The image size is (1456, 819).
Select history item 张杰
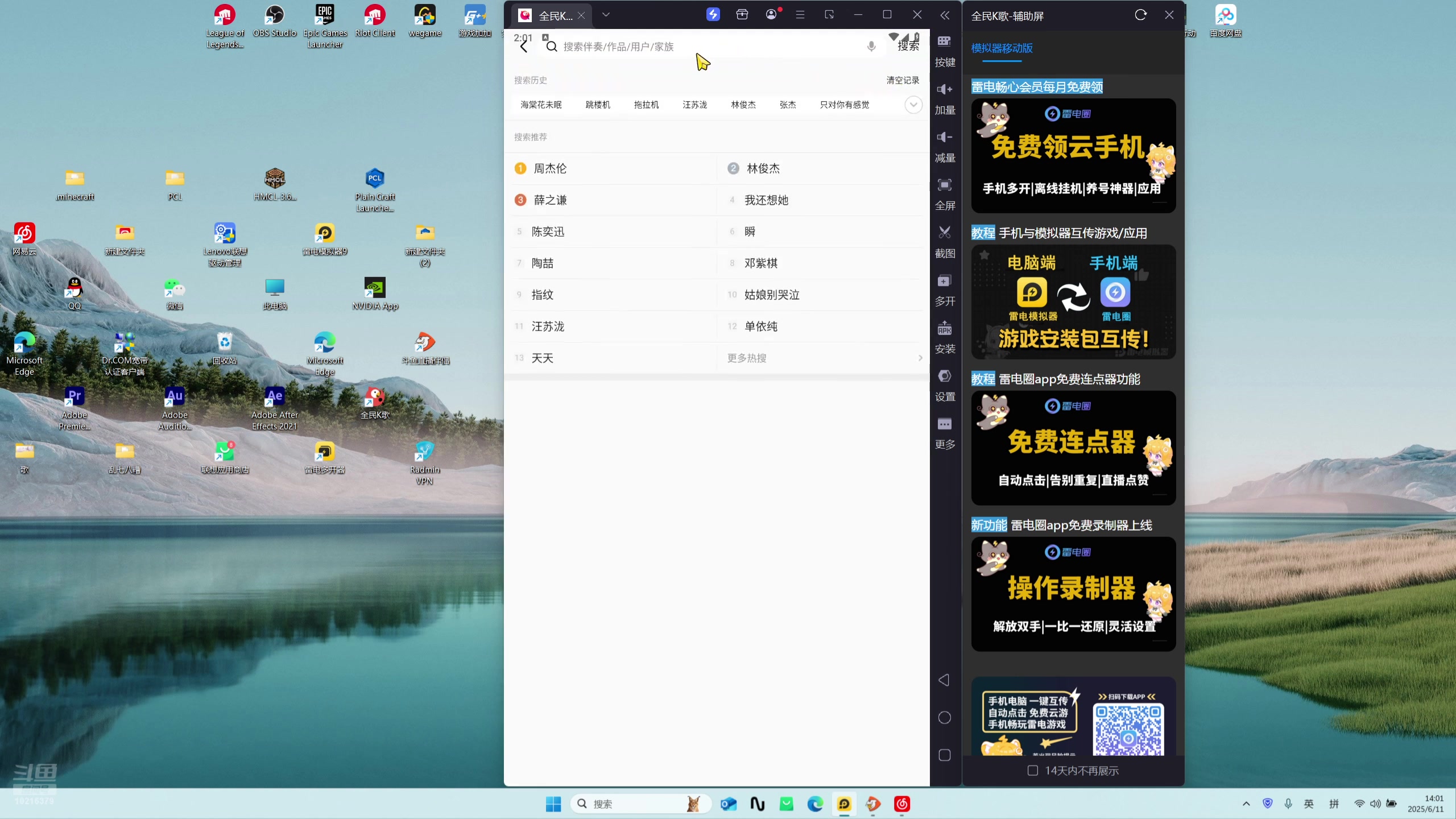(788, 105)
